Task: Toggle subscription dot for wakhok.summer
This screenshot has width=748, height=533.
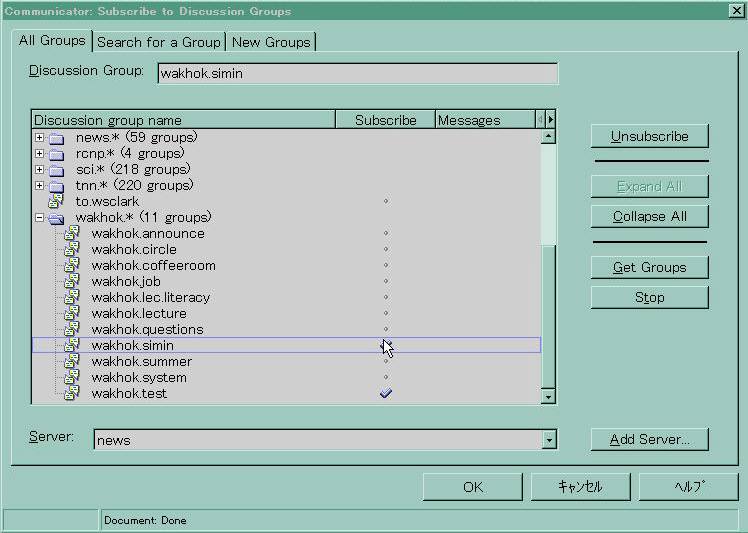Action: (x=386, y=362)
